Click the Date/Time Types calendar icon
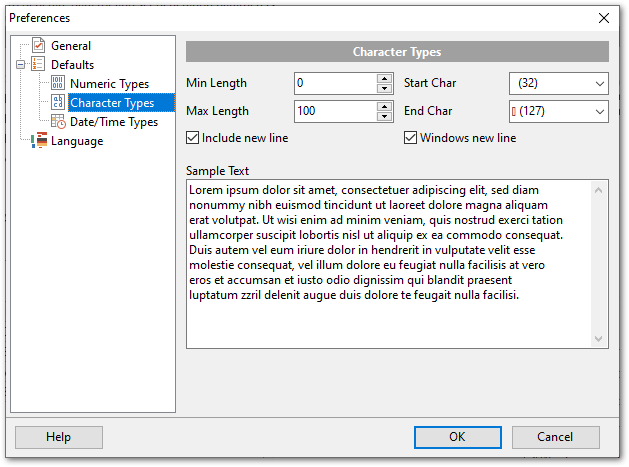The width and height of the screenshot is (629, 467). point(58,122)
